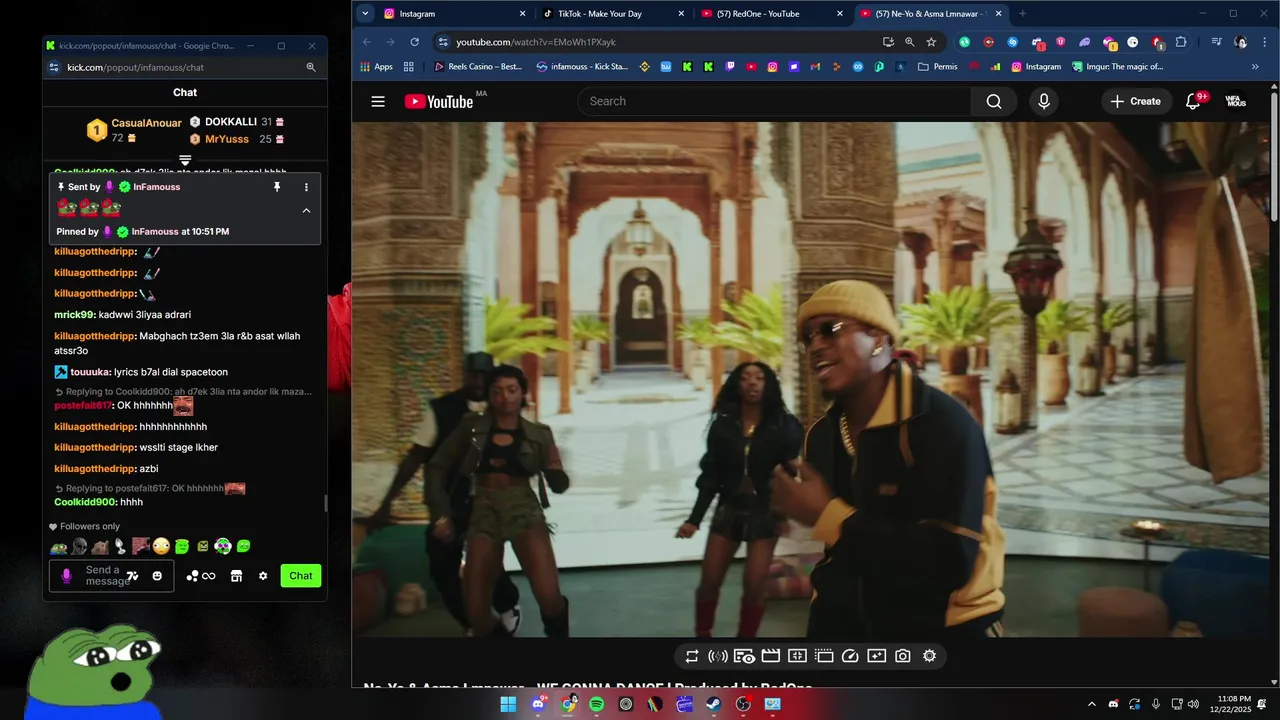Image resolution: width=1280 pixels, height=720 pixels.
Task: Open the Windows Start menu
Action: click(x=508, y=704)
